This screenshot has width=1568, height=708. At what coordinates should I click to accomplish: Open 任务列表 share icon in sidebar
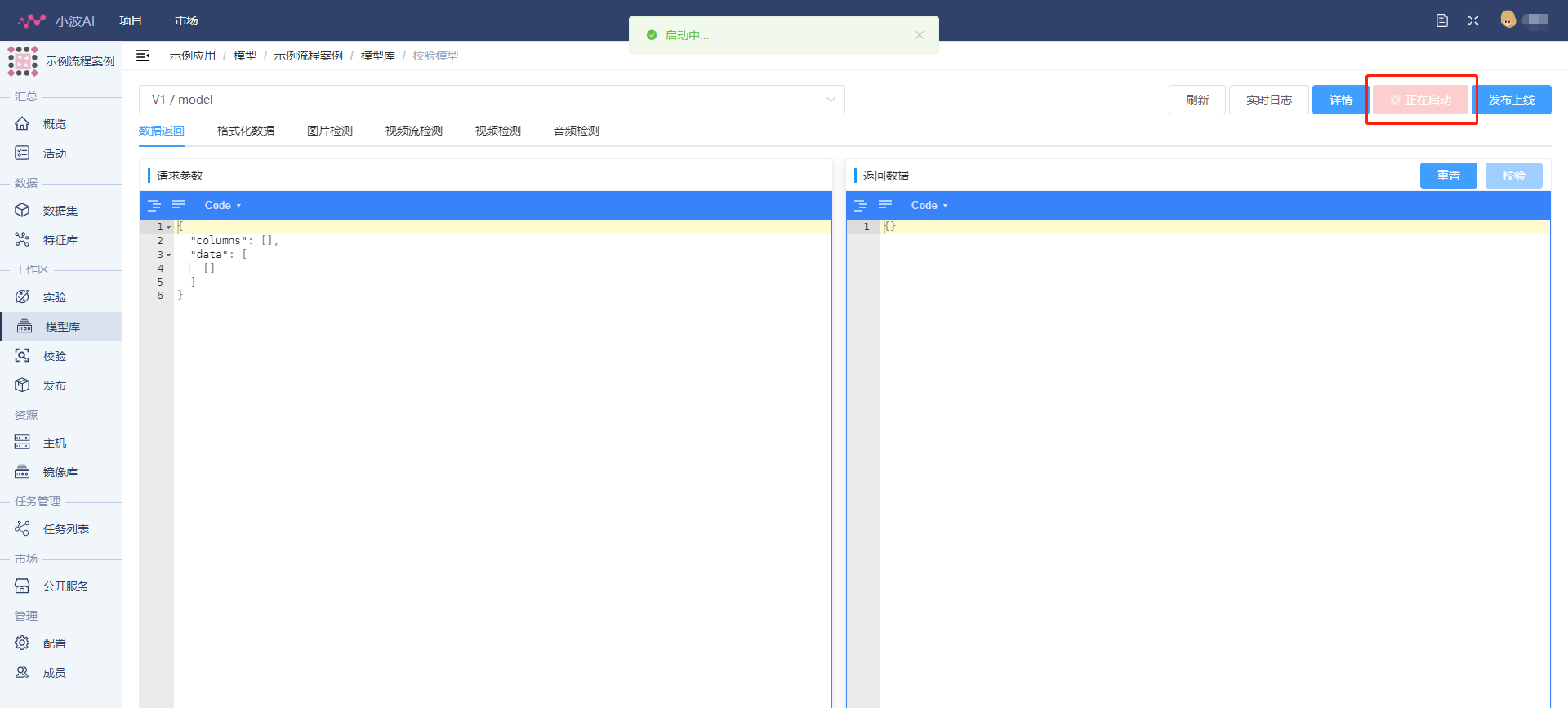pyautogui.click(x=22, y=529)
